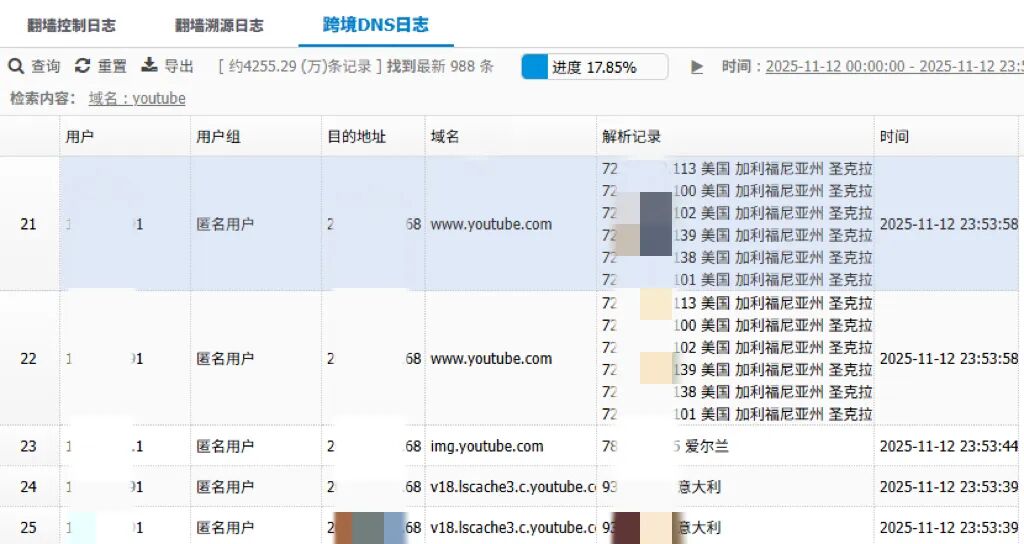The image size is (1024, 544).
Task: Click 匿名用户 in row 21
Action: pyautogui.click(x=225, y=224)
